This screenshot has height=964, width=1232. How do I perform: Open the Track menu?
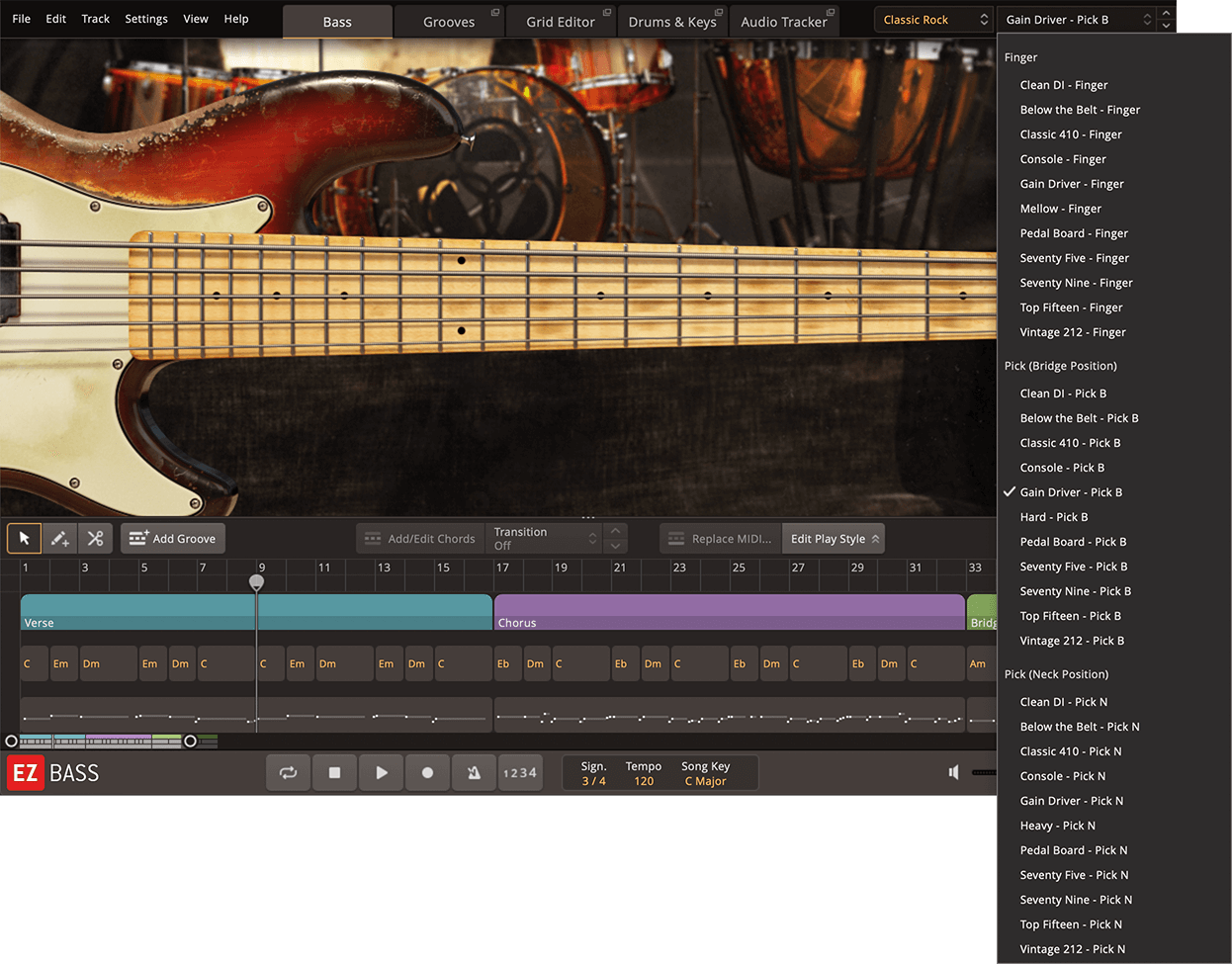coord(95,18)
